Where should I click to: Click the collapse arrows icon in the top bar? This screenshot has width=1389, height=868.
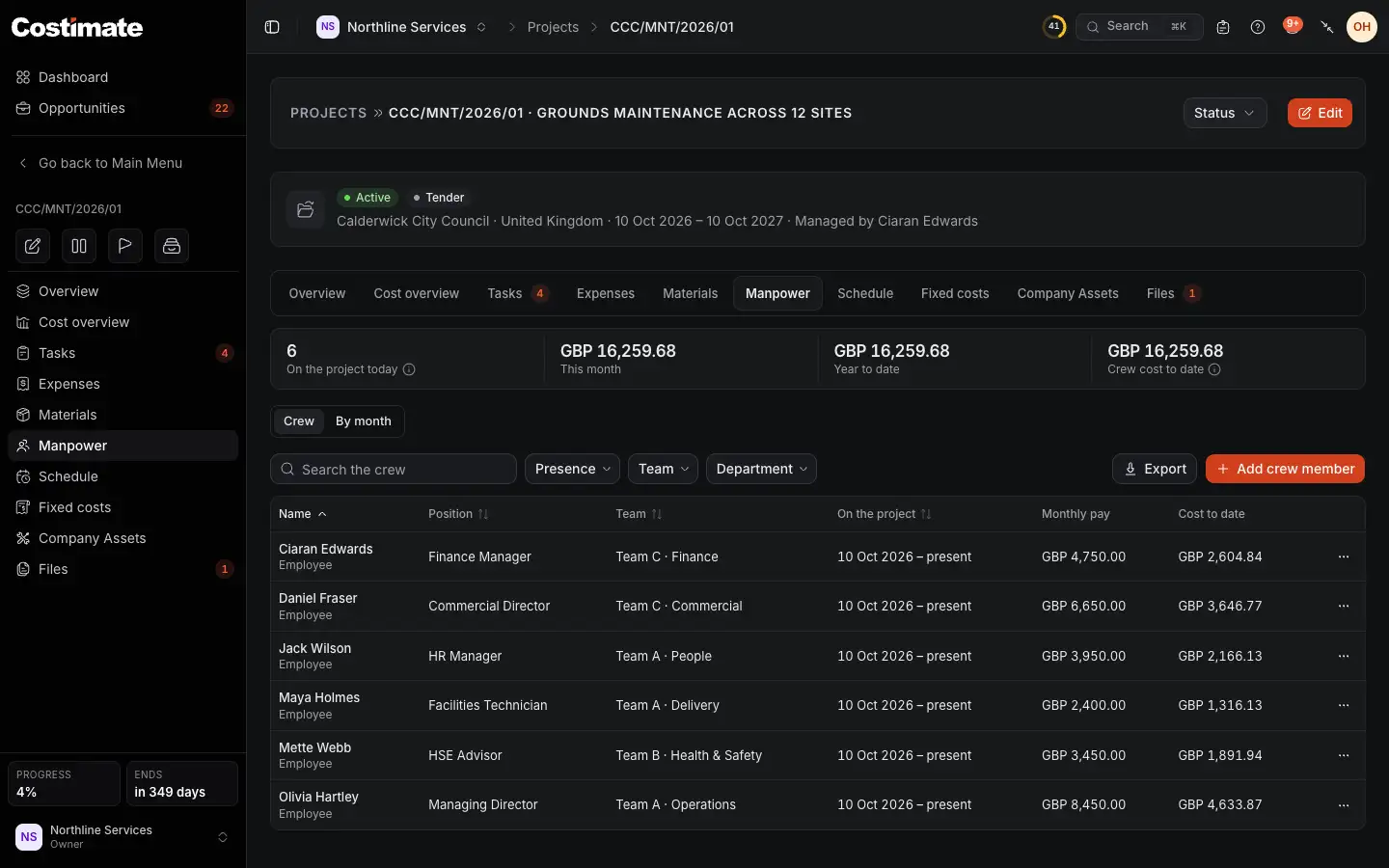[x=1327, y=27]
